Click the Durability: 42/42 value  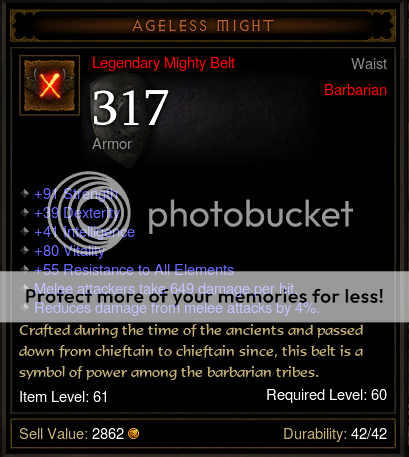[x=335, y=434]
